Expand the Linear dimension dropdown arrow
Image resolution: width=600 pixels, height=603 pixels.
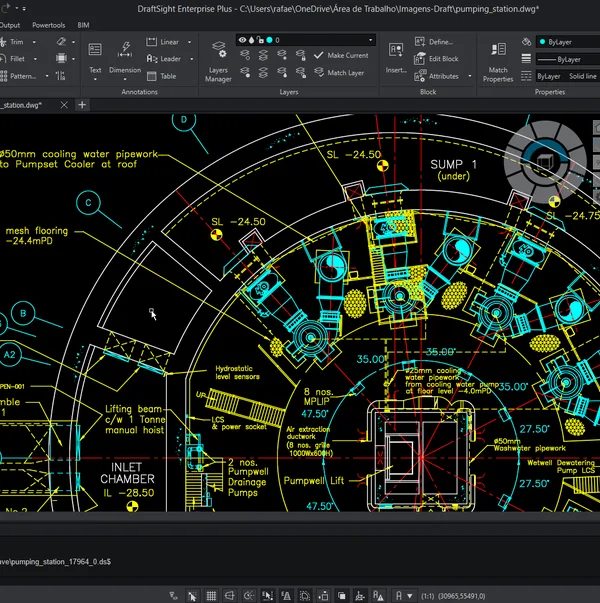190,42
